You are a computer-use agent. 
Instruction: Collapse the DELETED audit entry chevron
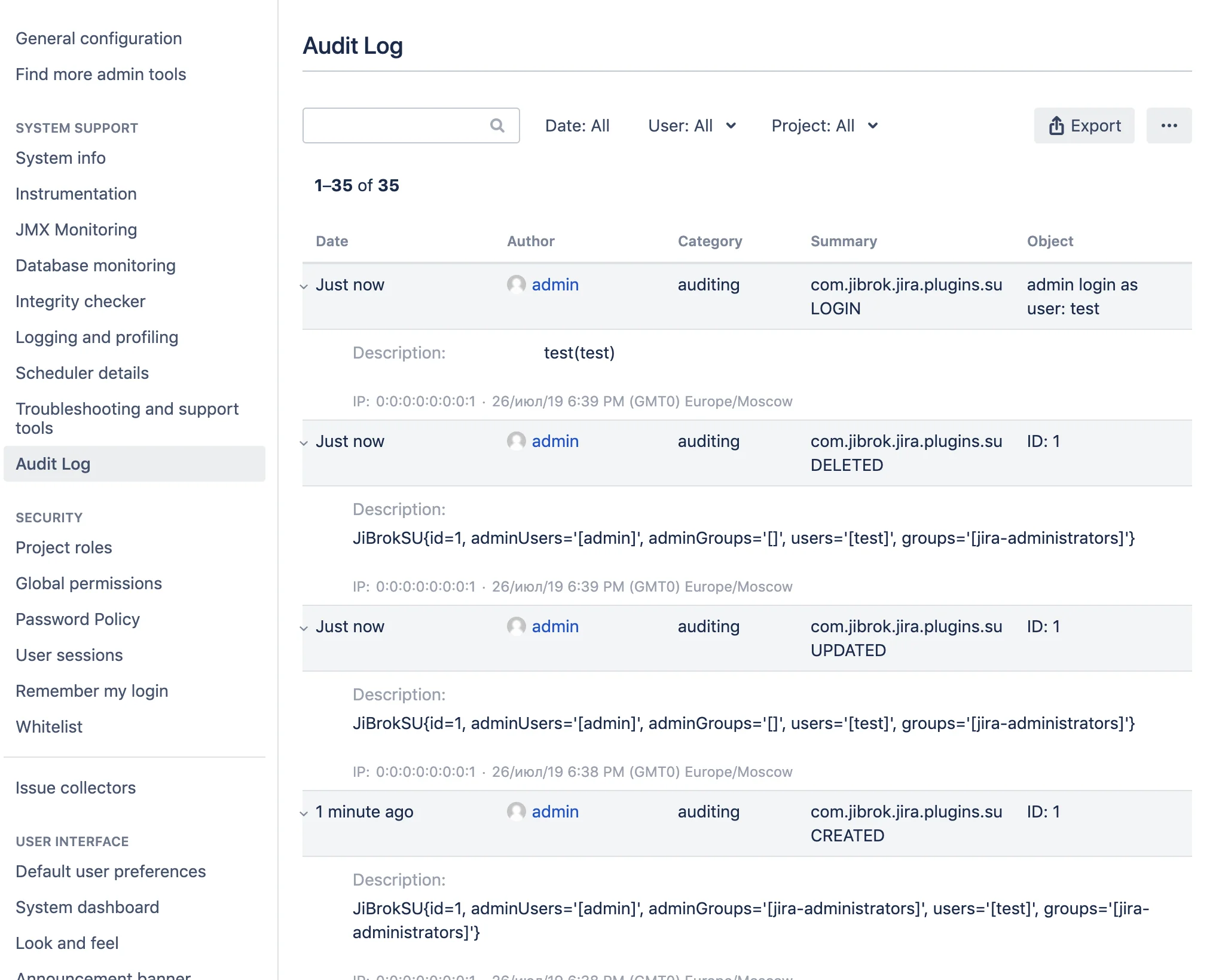[304, 443]
